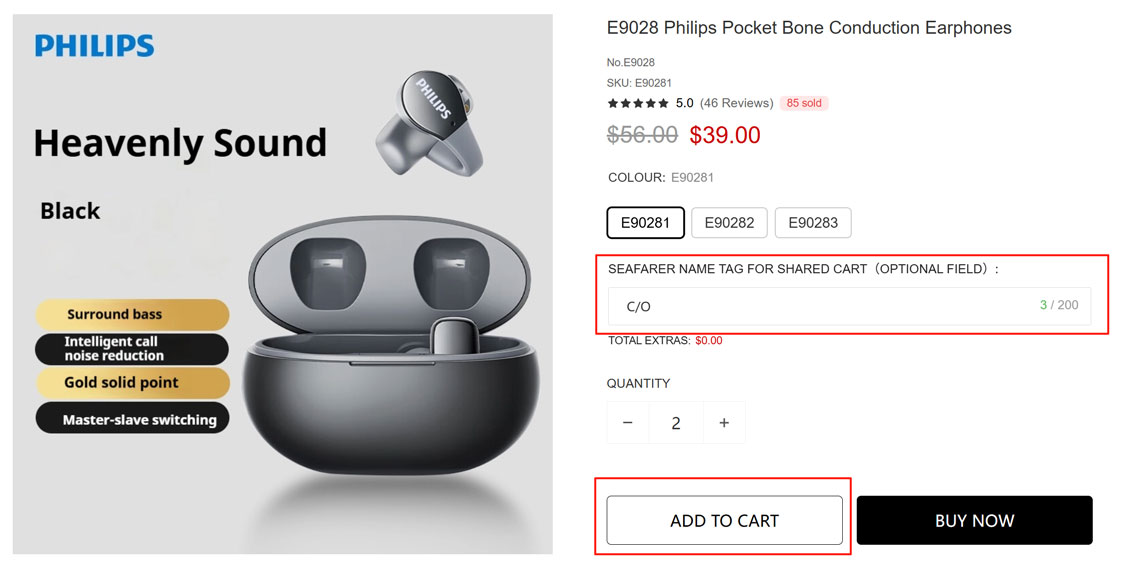Select the E90281 colour option

645,222
